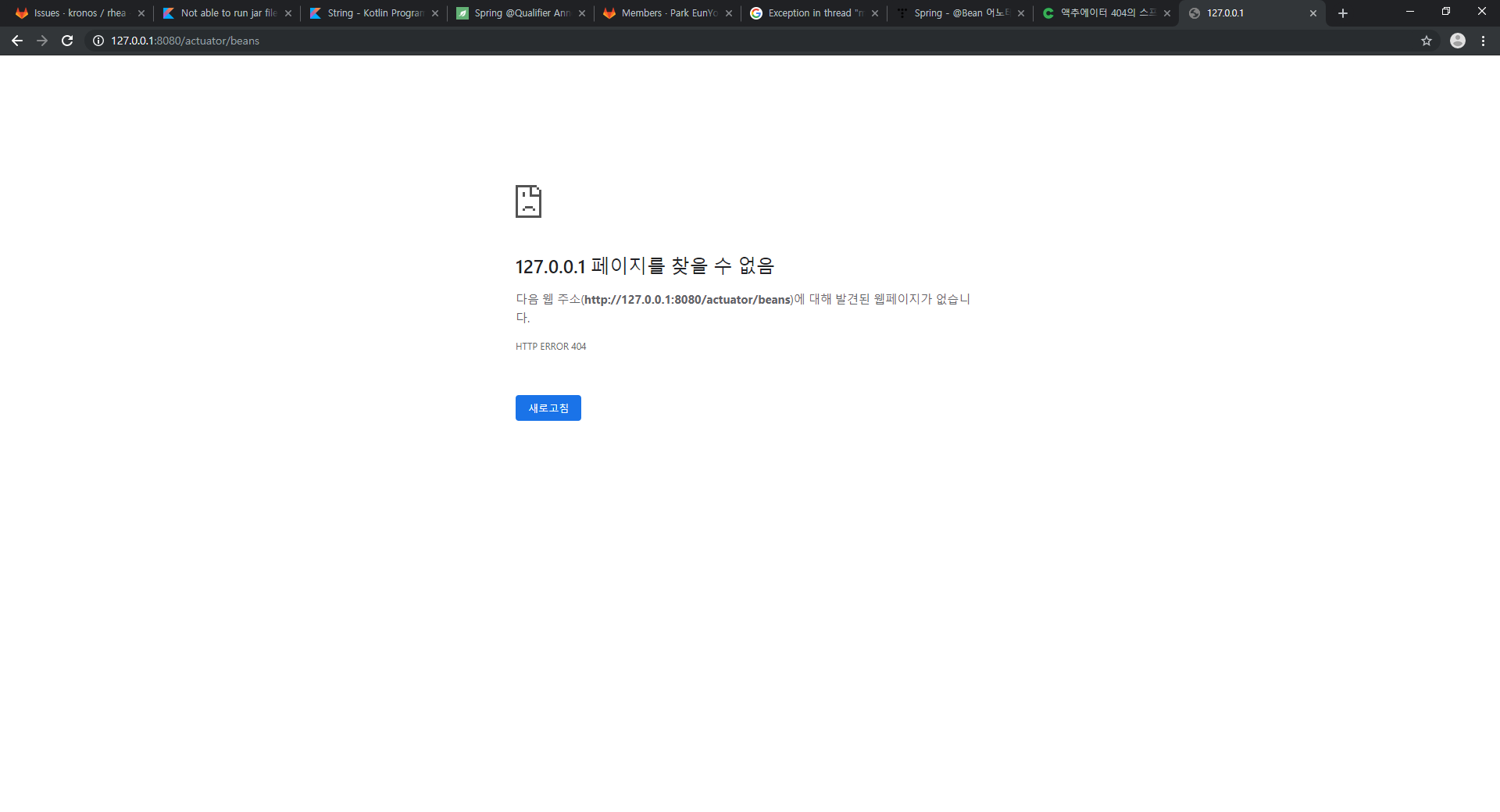Close the 'Spring @Qualifier' tab
The image size is (1500, 812).
tap(582, 13)
